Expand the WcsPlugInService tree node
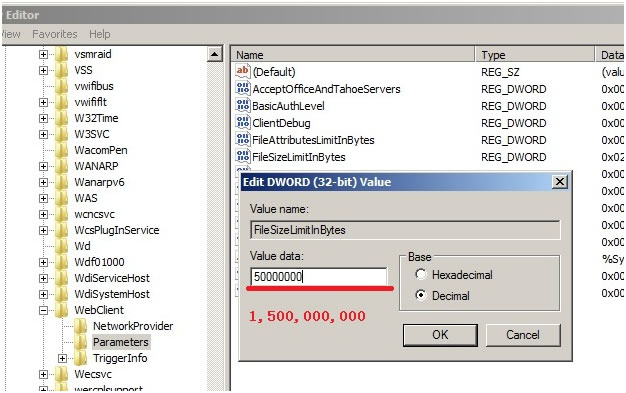Image resolution: width=626 pixels, height=393 pixels. tap(43, 230)
